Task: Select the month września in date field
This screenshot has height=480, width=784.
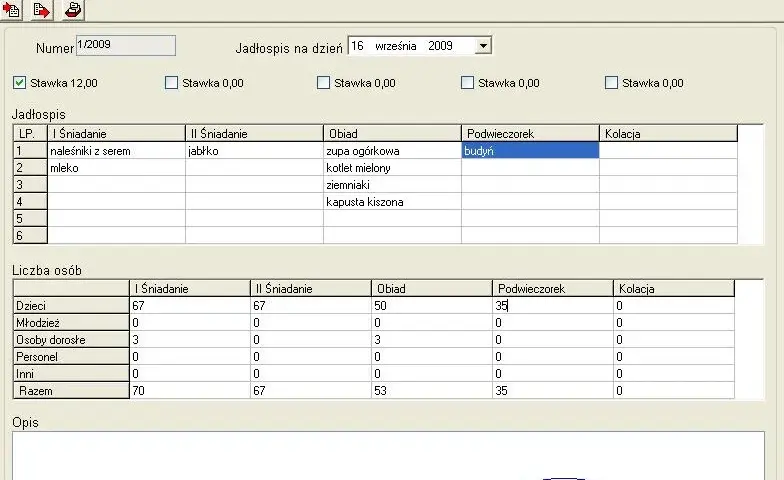Action: point(396,46)
